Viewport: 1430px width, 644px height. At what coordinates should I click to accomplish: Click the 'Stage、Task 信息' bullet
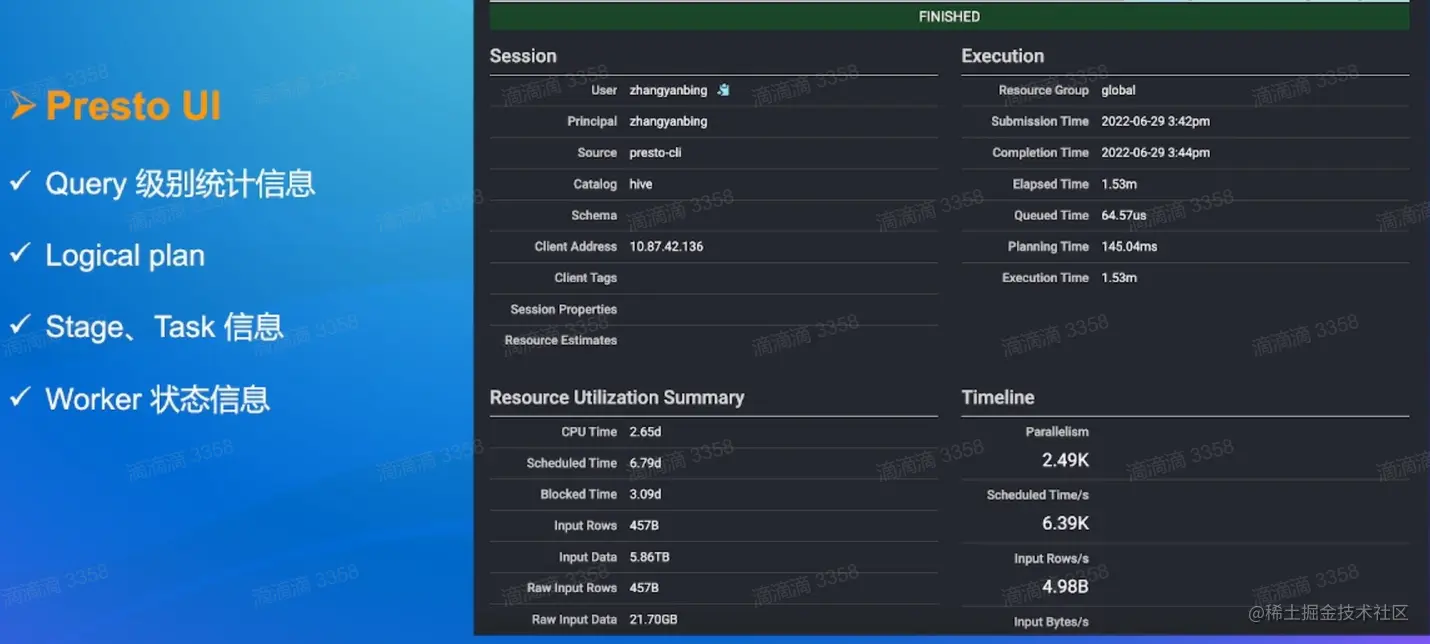coord(164,327)
